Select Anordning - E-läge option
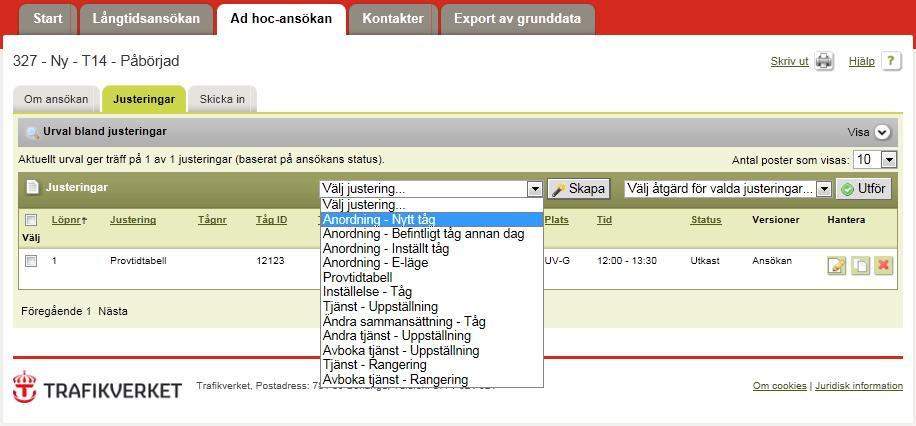 pyautogui.click(x=432, y=263)
